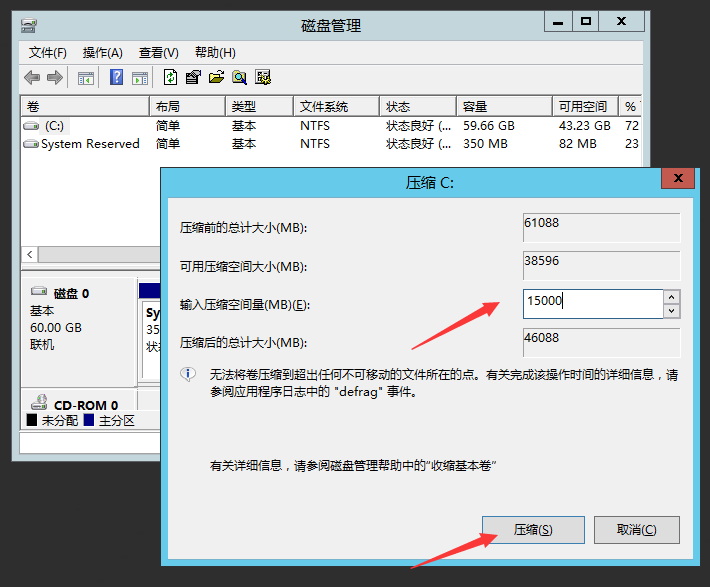Select the (C:) volume row
This screenshot has width=710, height=587.
coord(54,126)
